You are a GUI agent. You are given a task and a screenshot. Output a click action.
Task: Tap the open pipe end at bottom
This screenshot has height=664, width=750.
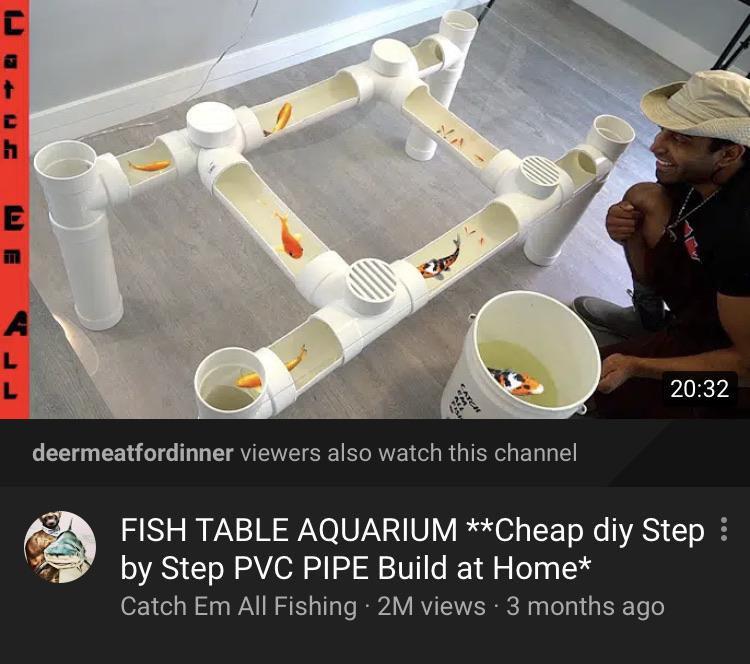coord(231,383)
